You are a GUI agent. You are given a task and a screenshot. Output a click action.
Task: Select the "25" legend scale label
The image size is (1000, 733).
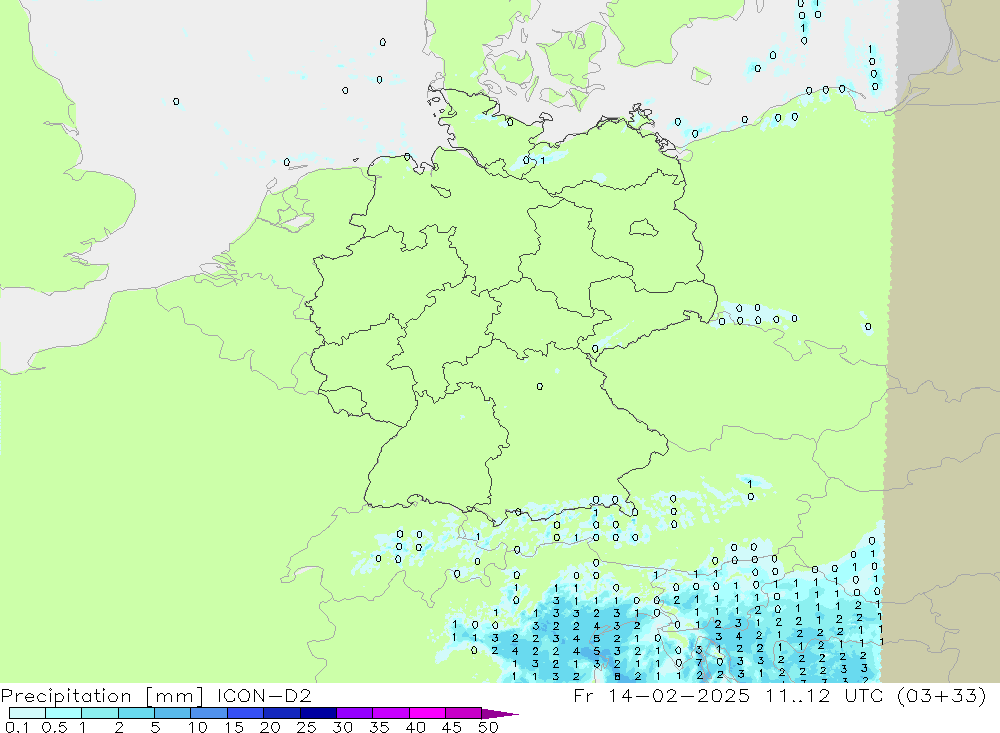click(306, 727)
